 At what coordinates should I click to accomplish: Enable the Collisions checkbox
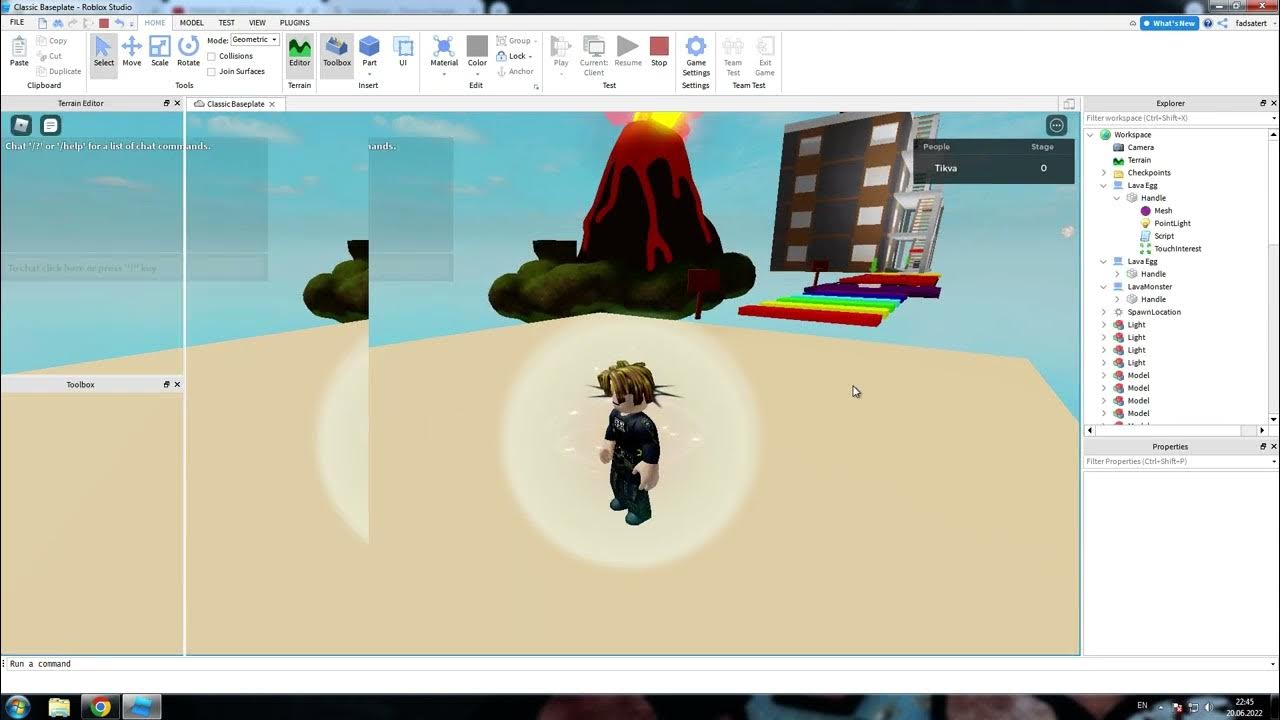coord(211,56)
